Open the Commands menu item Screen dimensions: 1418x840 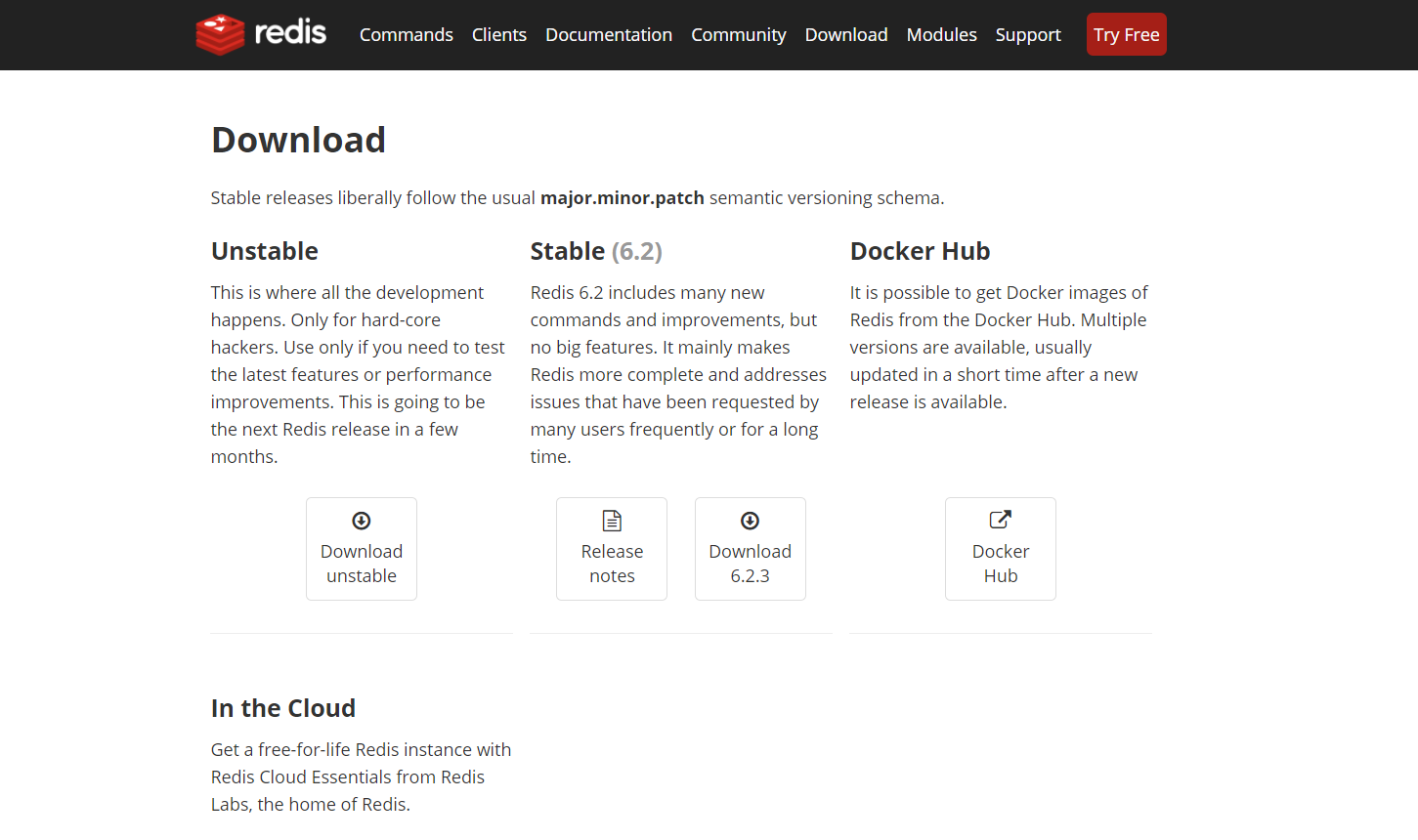tap(407, 34)
